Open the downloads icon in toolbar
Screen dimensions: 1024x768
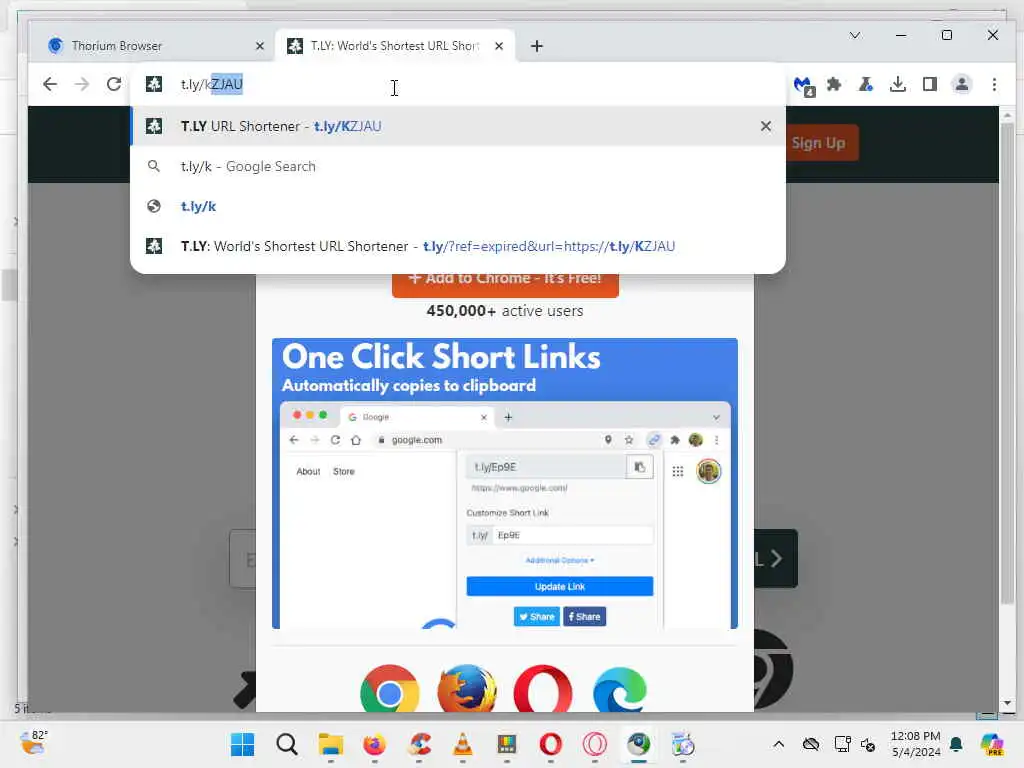click(x=898, y=84)
